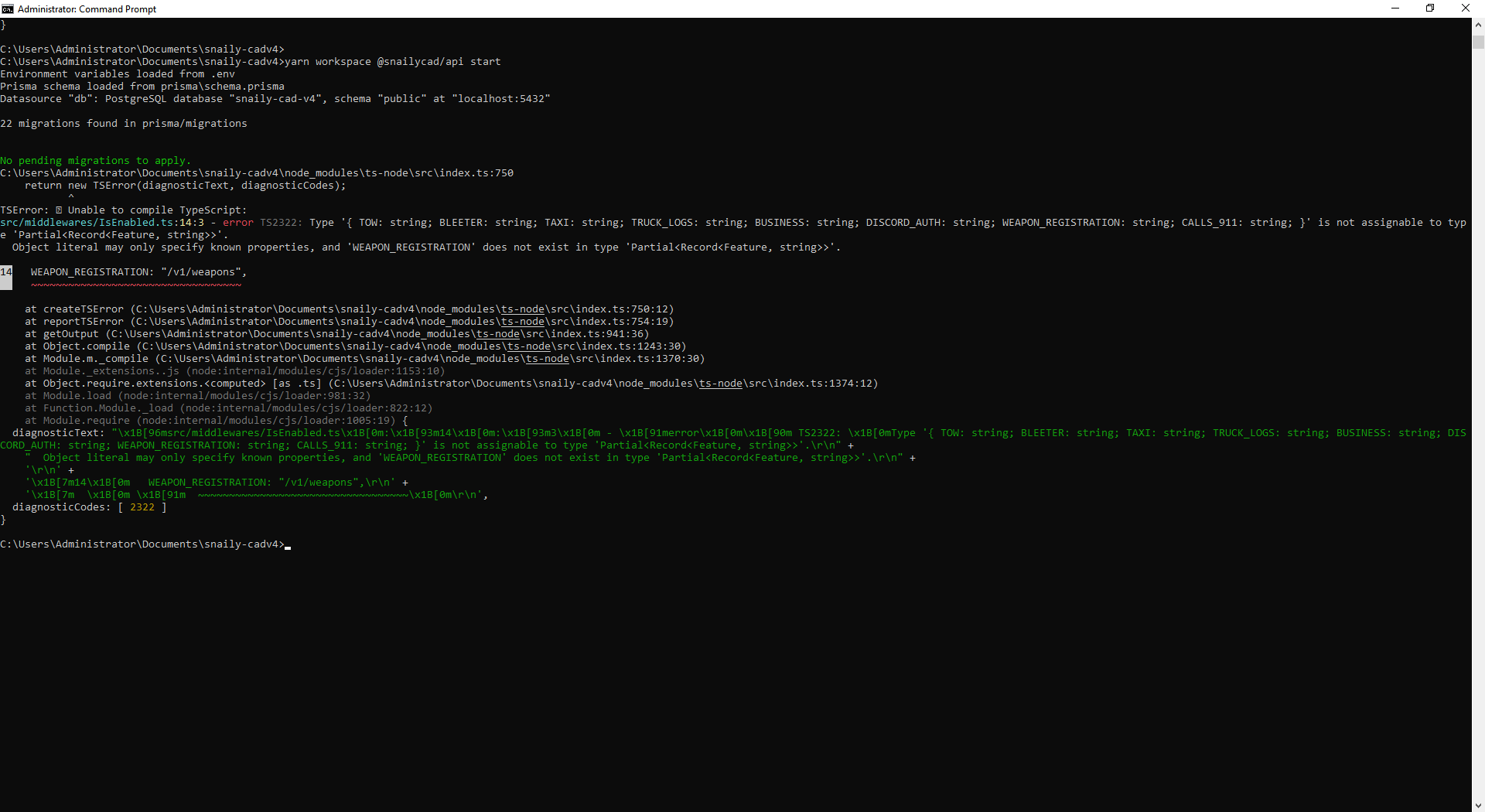Click green 'No pending migrations to apply.' text
The image size is (1485, 812).
click(96, 161)
